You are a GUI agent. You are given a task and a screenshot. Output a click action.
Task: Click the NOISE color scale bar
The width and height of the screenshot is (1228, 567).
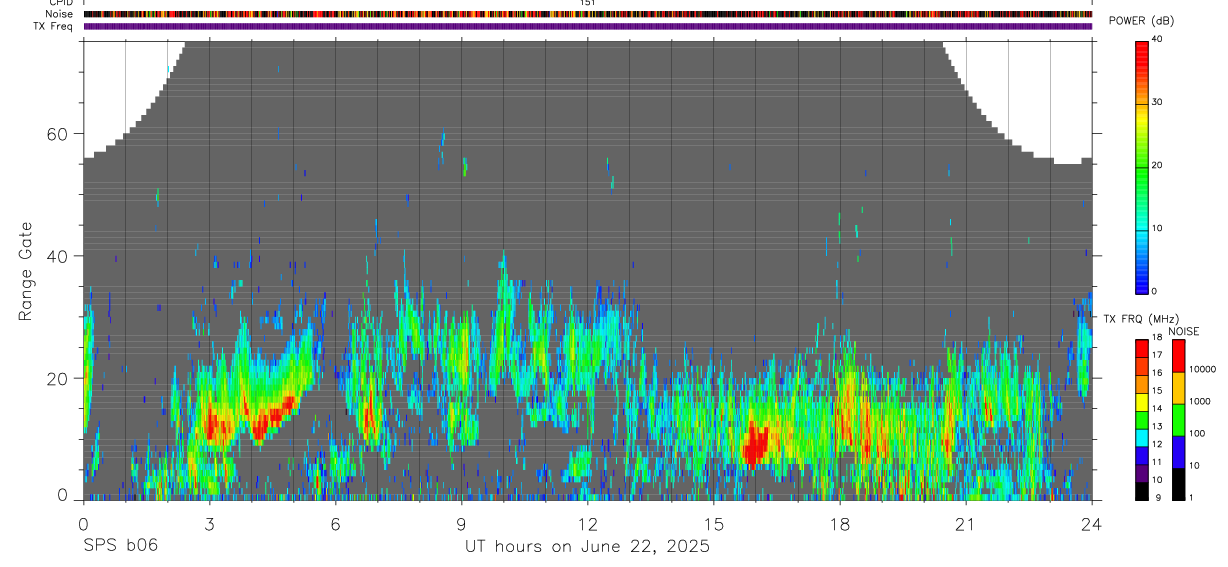tap(1179, 419)
